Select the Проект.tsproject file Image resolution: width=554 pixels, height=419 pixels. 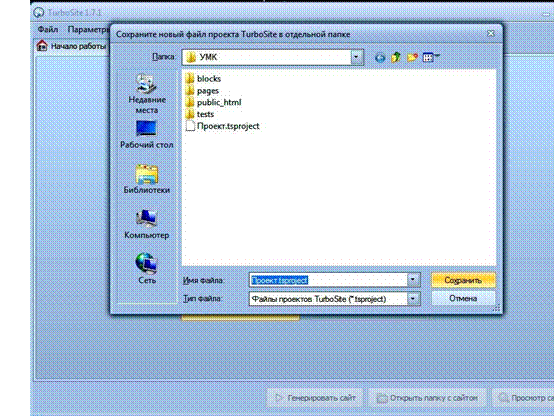[223, 126]
